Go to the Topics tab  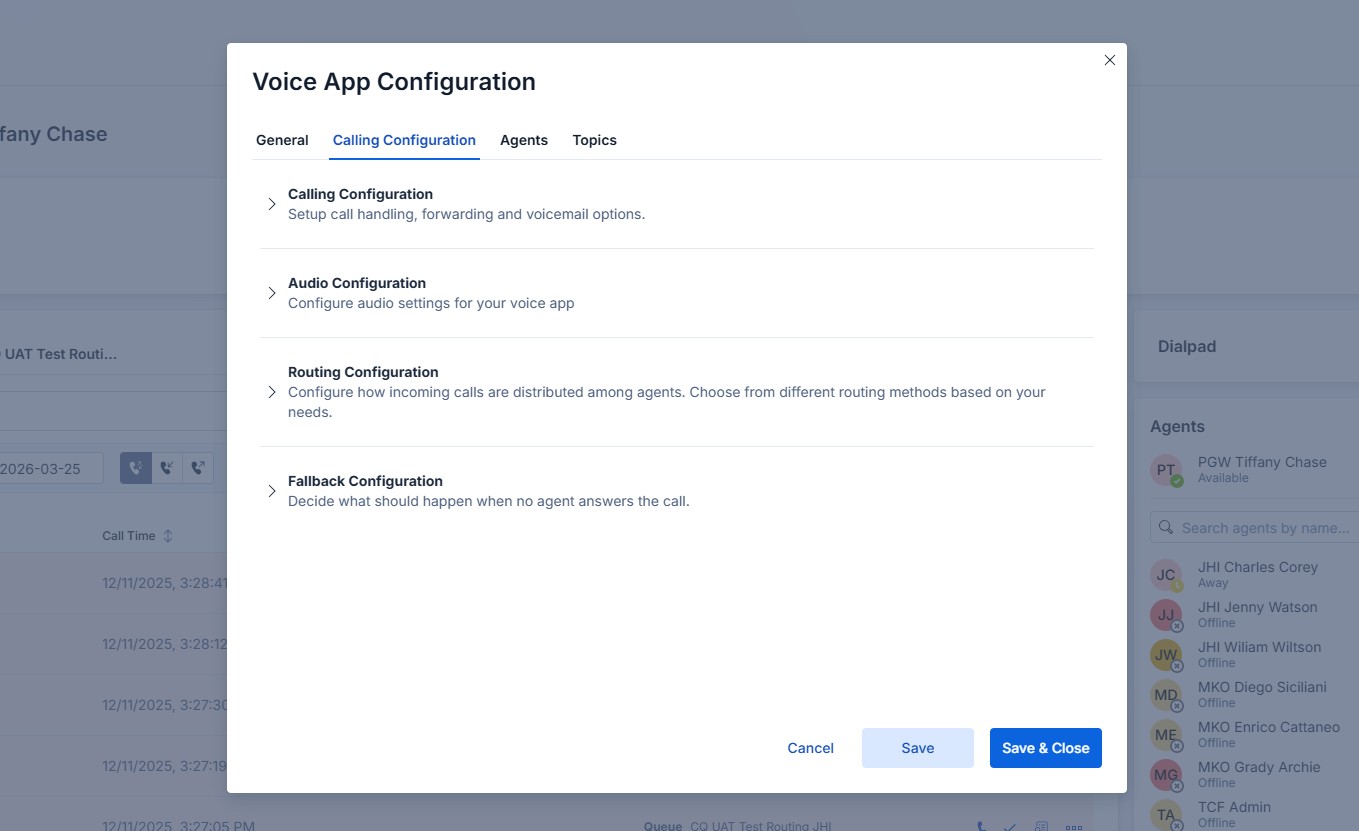point(595,140)
